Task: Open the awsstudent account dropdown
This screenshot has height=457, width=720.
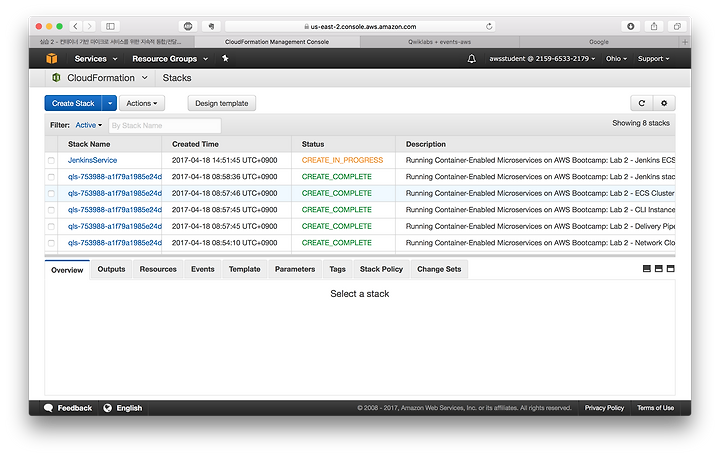Action: point(542,59)
